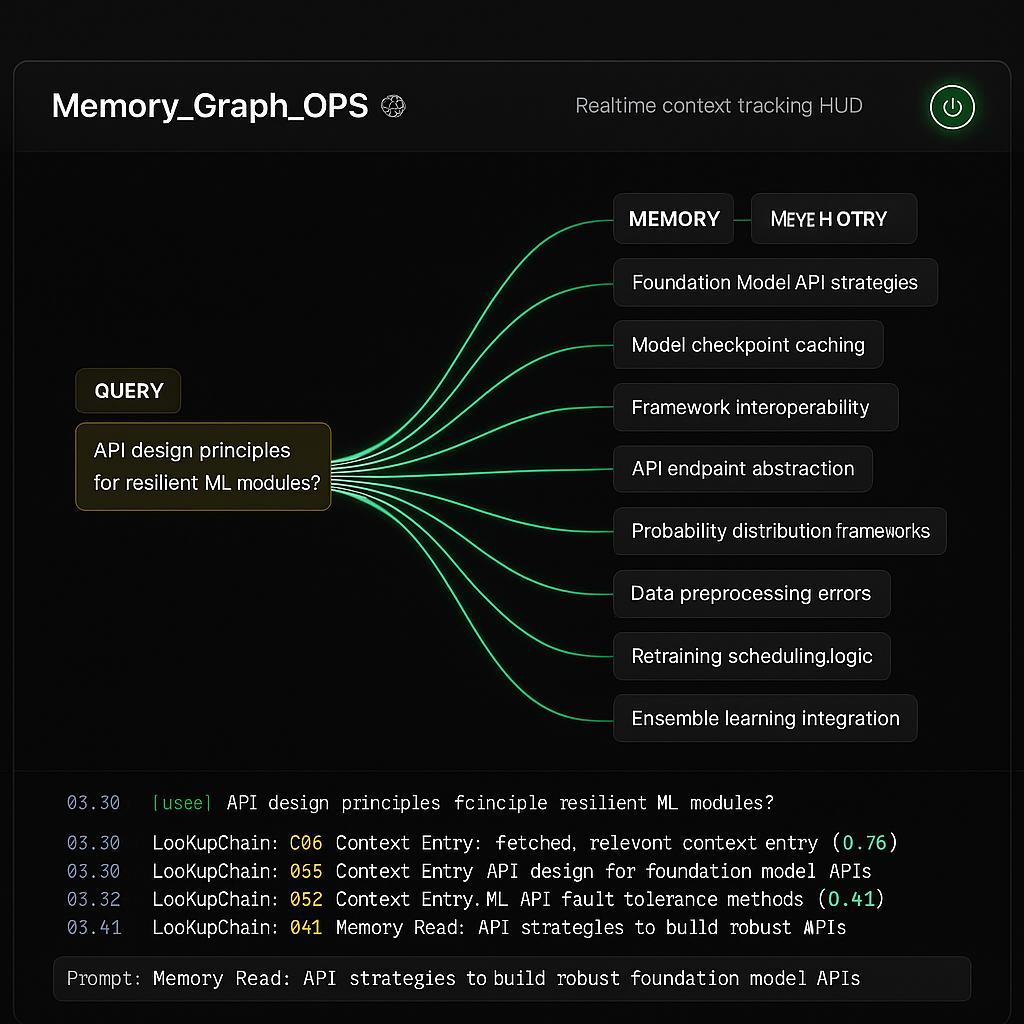Select Data preprocessing errors node
Image resolution: width=1024 pixels, height=1024 pixels.
[x=752, y=594]
